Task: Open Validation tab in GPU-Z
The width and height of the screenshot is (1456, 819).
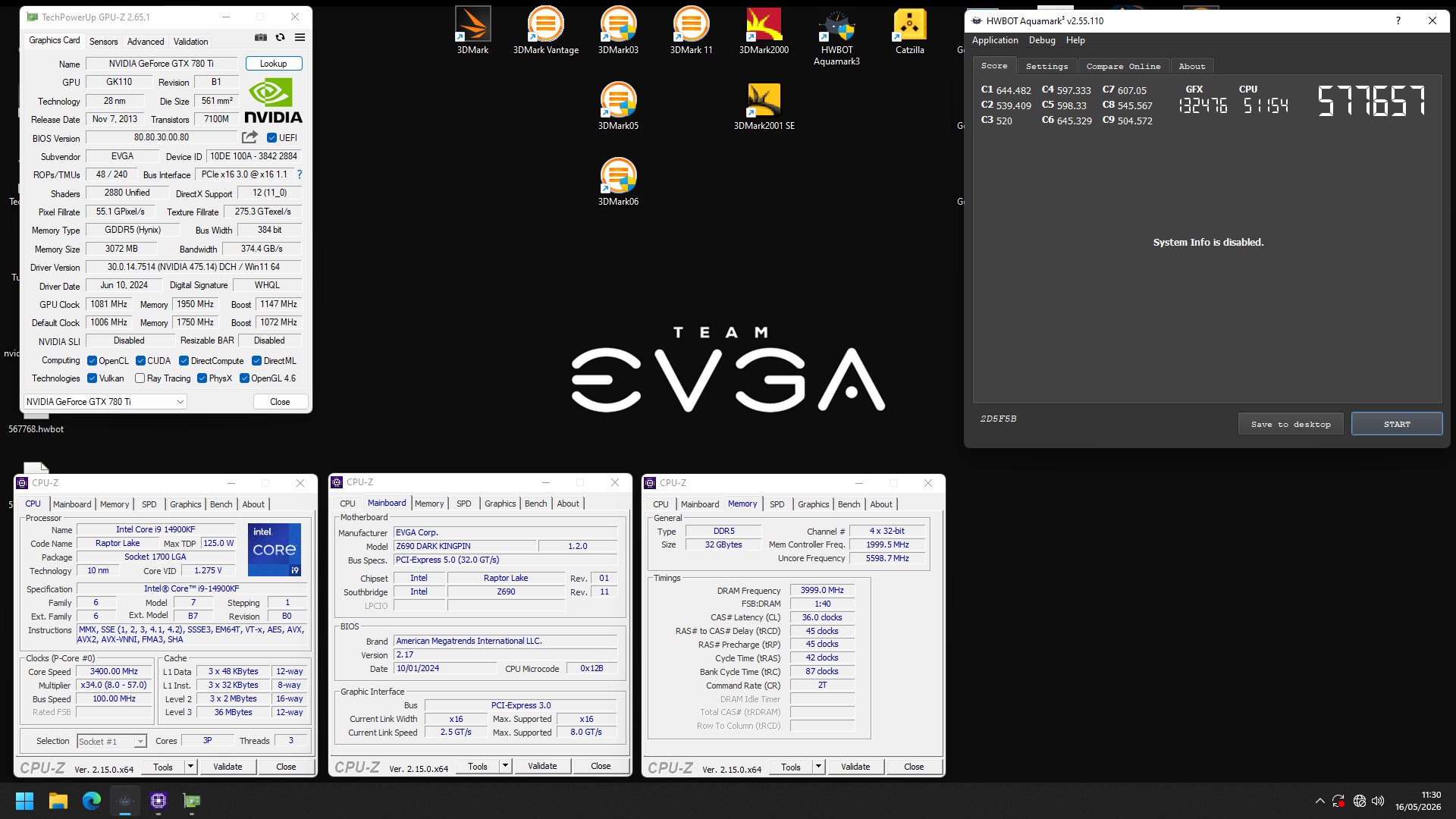Action: click(x=190, y=42)
